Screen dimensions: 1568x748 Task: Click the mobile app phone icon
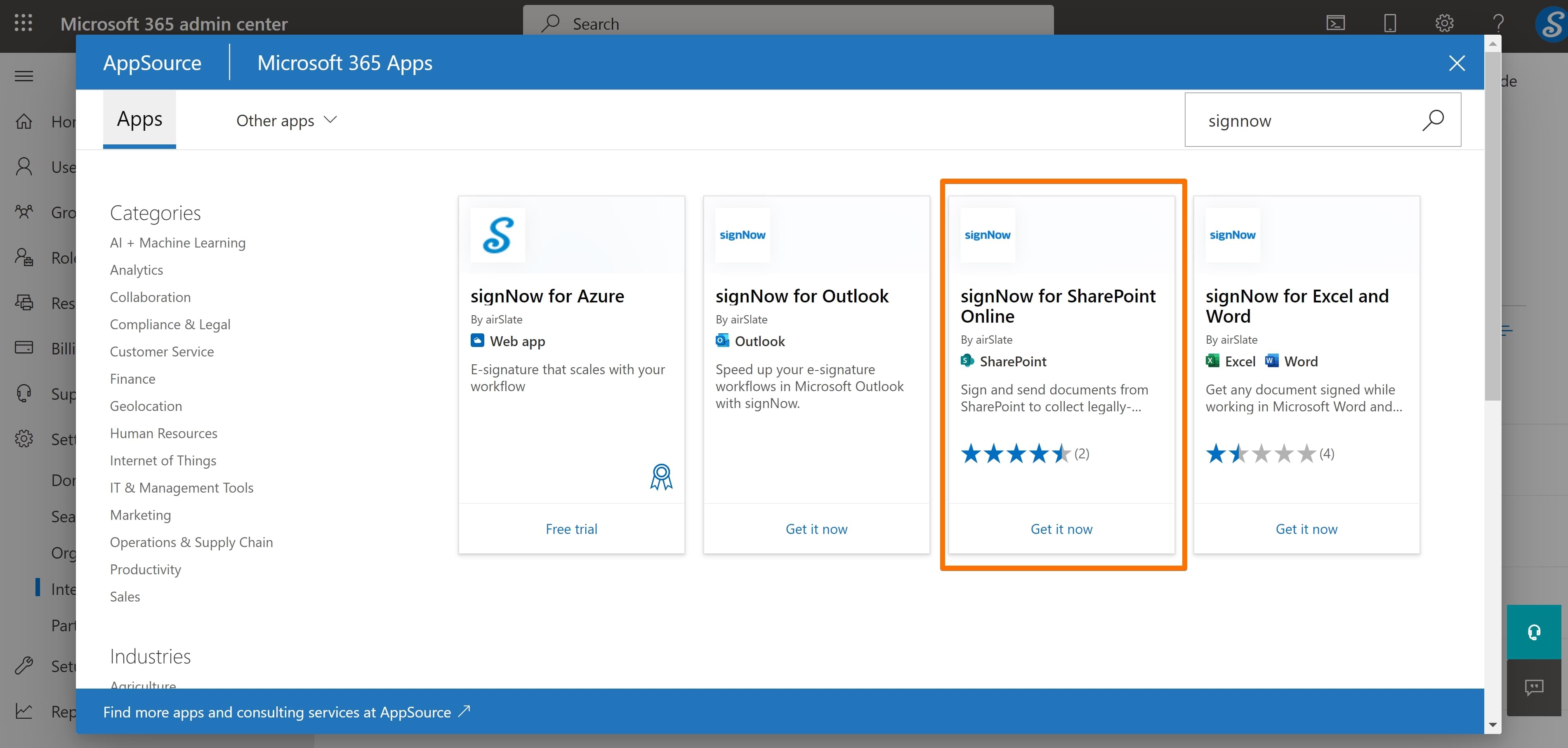click(1390, 23)
